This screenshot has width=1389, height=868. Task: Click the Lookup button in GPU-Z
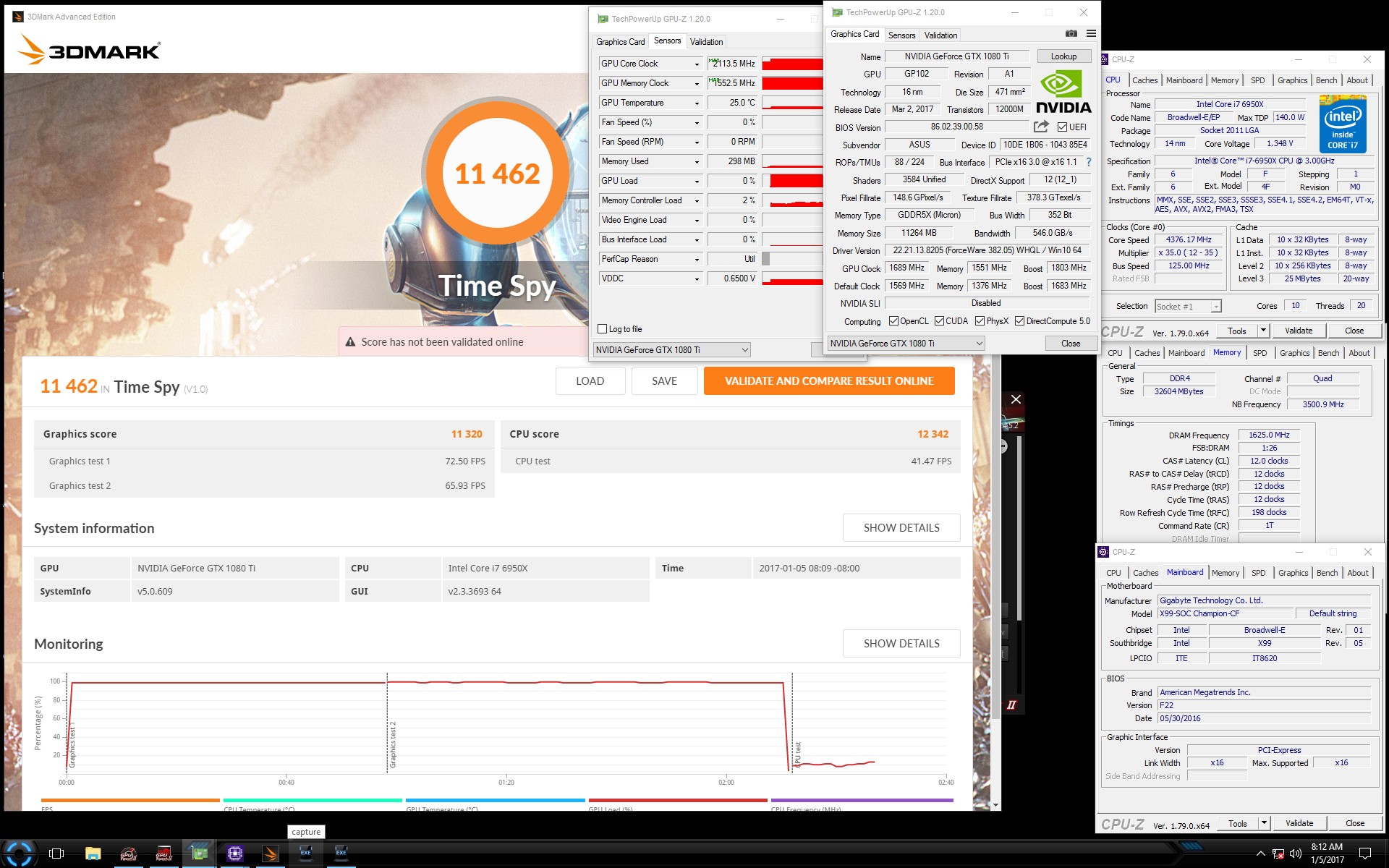pos(1063,56)
